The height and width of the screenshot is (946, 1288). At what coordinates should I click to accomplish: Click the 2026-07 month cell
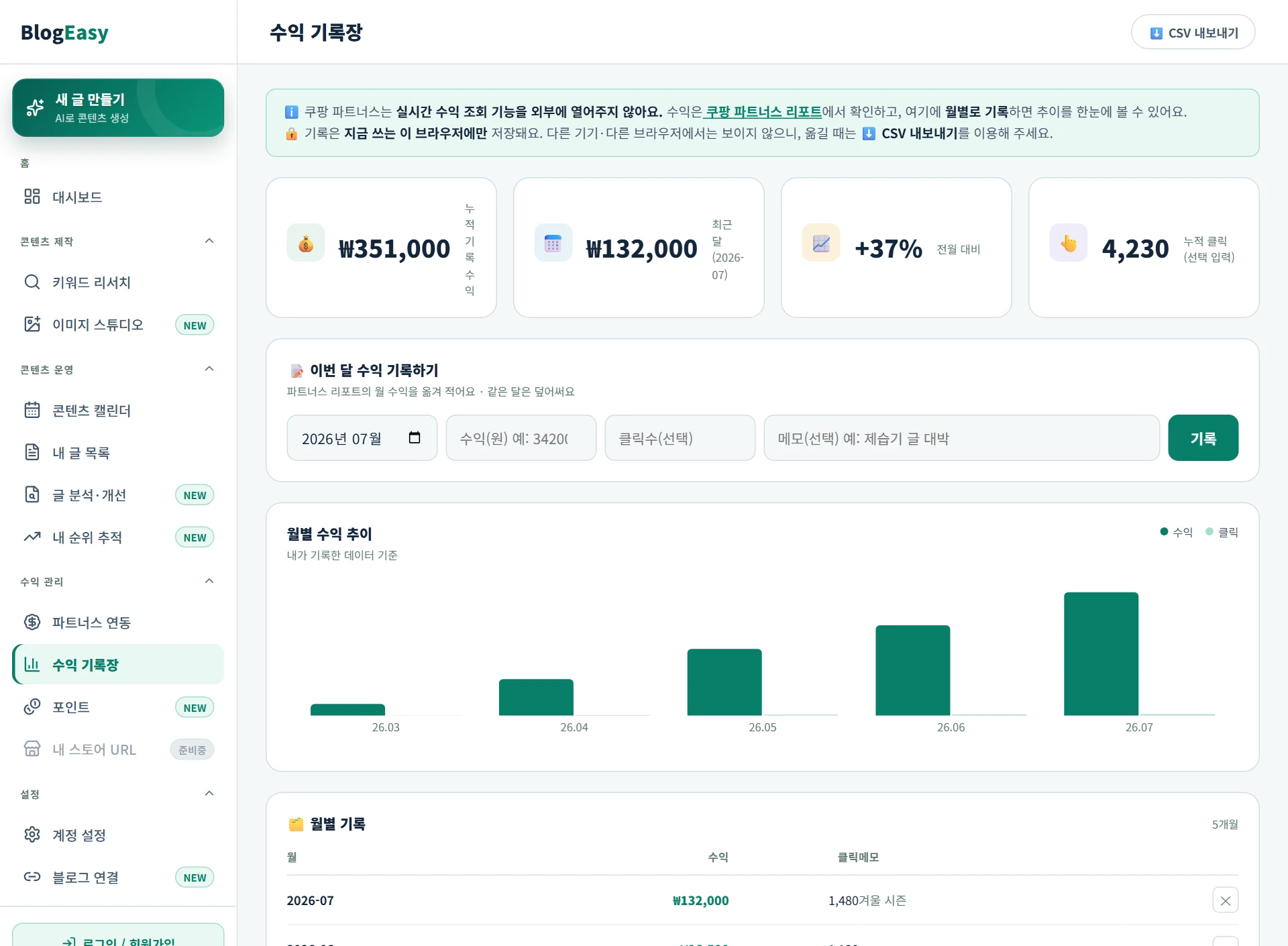coord(310,900)
